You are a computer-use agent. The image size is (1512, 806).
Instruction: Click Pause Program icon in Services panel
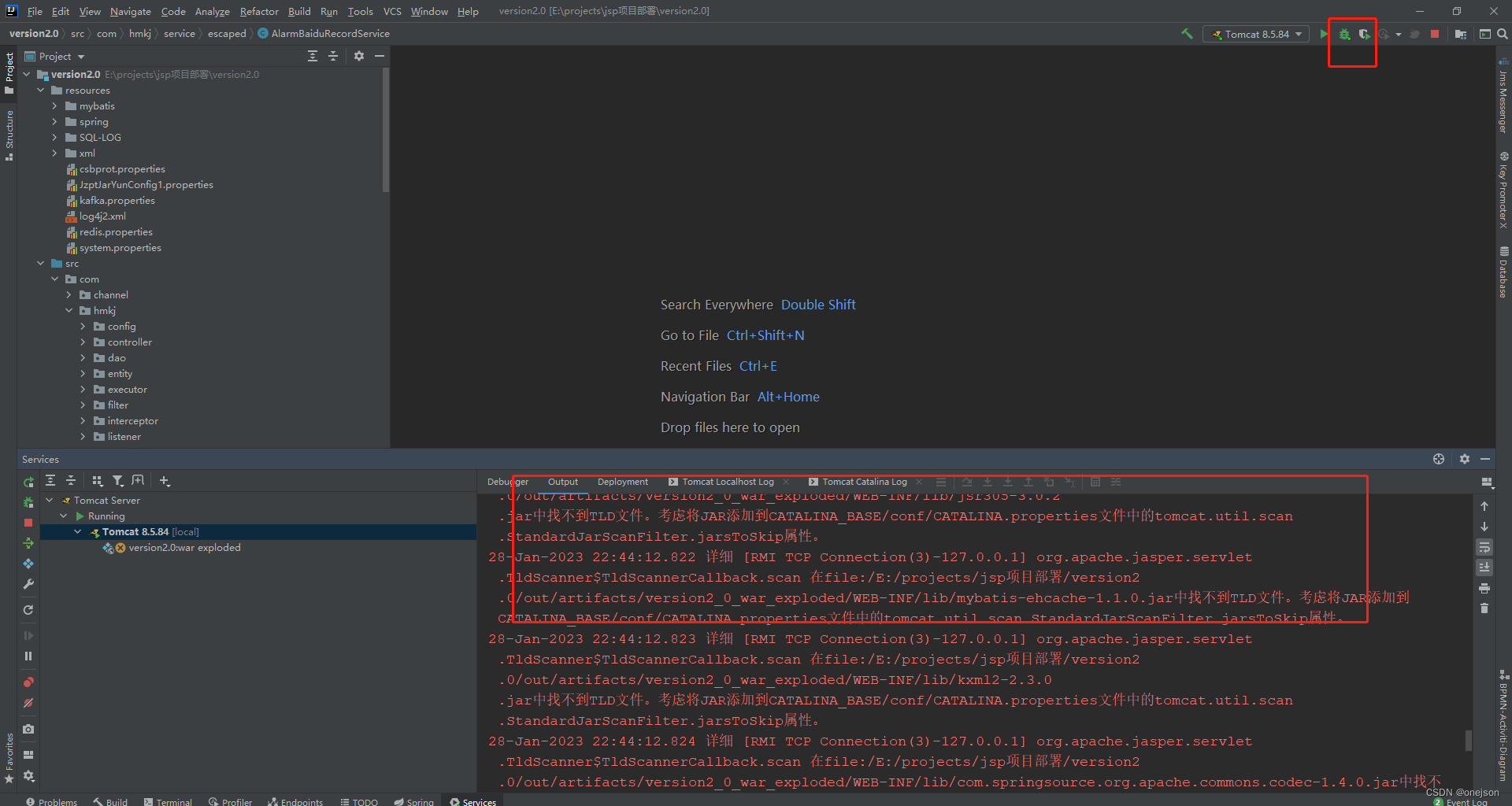[28, 656]
